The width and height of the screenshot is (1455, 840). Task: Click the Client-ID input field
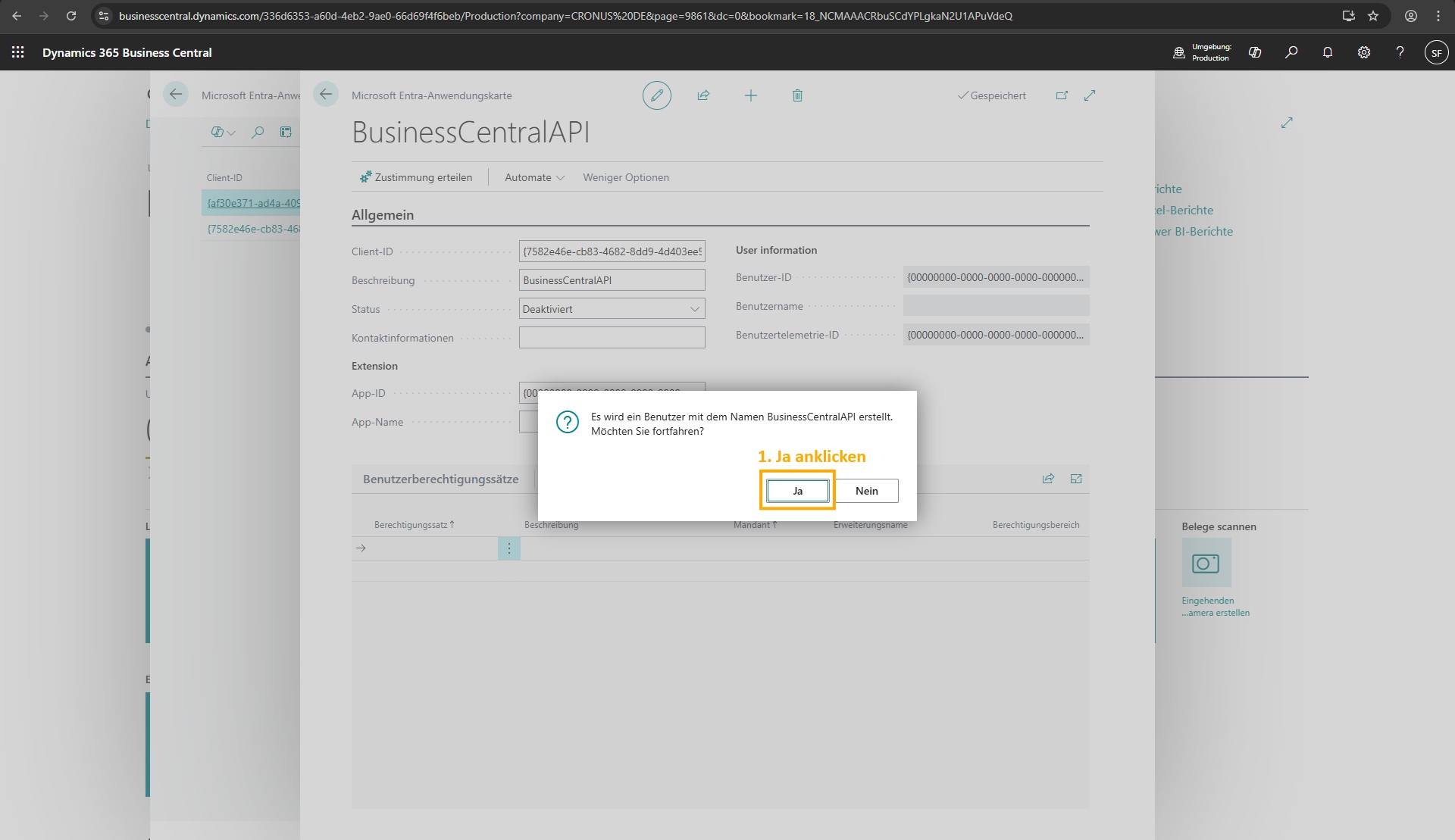tap(612, 251)
